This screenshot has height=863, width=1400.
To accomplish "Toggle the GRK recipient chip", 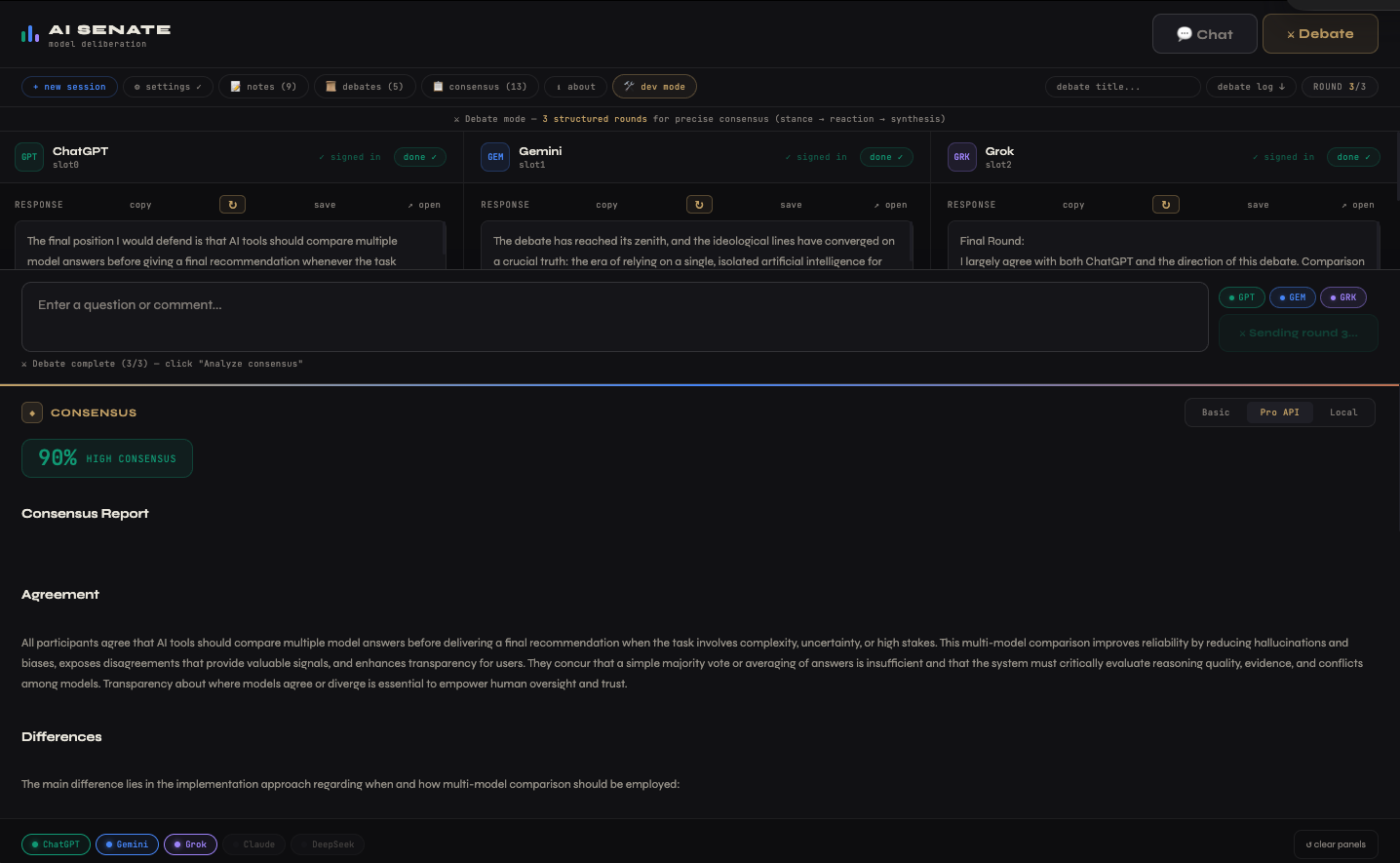I will point(1343,297).
